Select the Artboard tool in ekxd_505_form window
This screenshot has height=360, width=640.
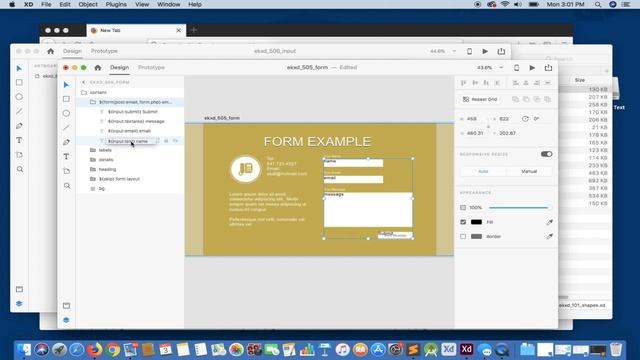point(66,171)
